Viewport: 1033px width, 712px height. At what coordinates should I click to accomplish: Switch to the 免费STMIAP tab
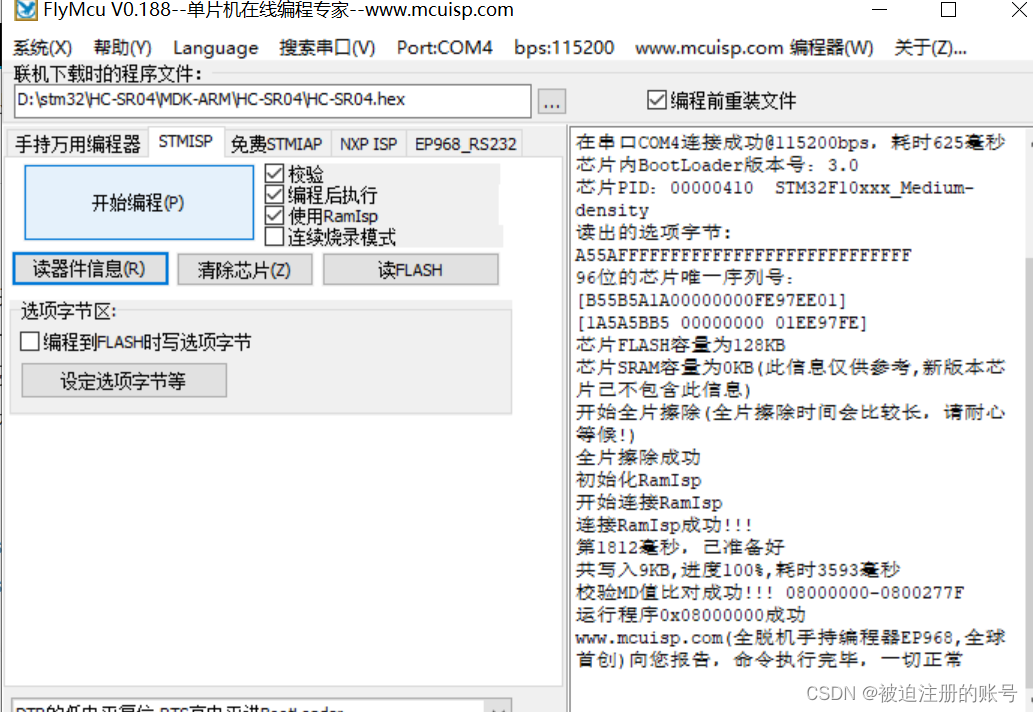(277, 143)
